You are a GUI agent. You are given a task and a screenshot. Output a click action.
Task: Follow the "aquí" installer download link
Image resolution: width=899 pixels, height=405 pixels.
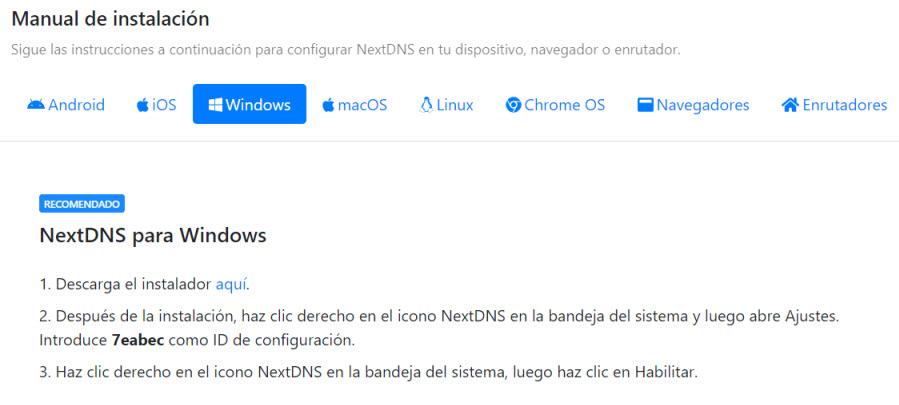(x=231, y=284)
